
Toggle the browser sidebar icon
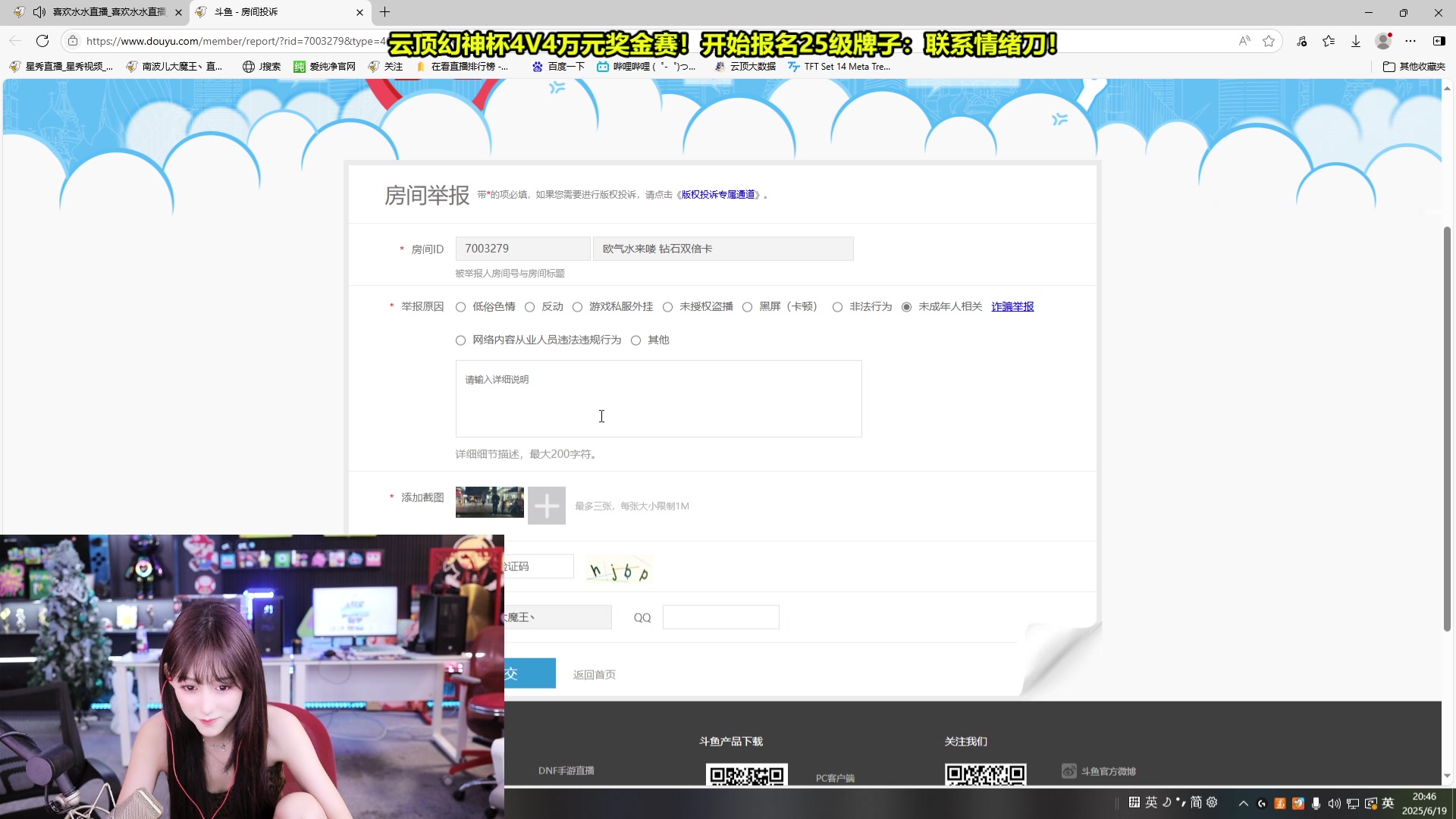tap(1439, 41)
